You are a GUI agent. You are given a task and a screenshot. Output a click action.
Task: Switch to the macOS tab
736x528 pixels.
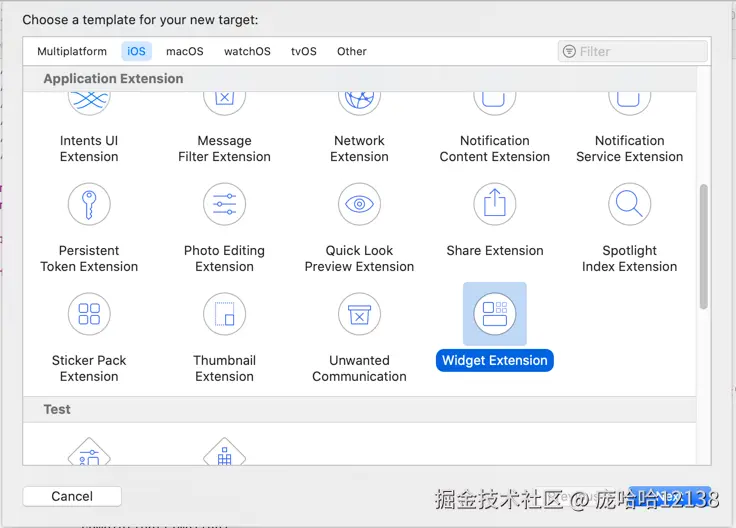click(185, 51)
